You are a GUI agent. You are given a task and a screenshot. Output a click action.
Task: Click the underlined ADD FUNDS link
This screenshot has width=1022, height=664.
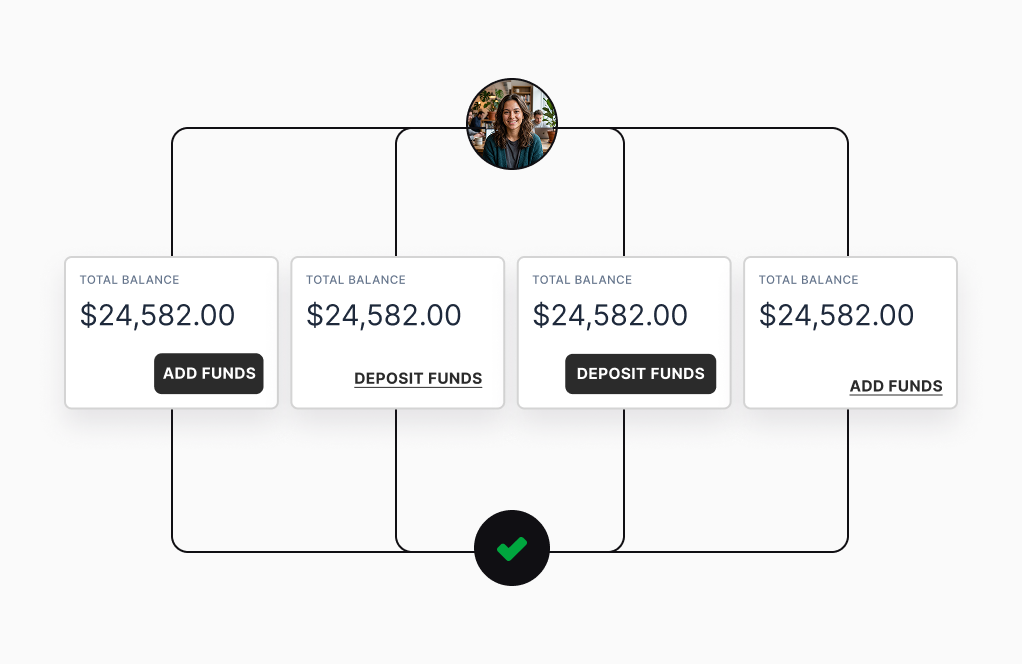click(896, 386)
